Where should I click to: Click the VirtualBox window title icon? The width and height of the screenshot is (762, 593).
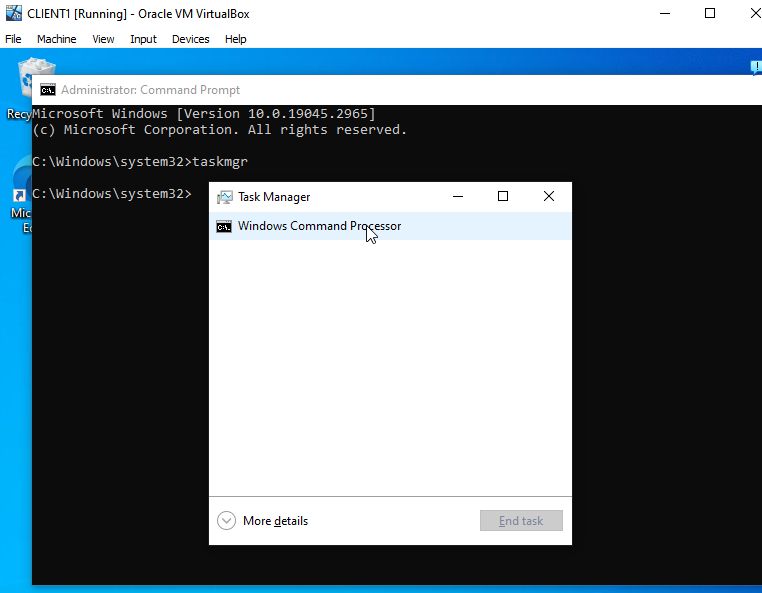pos(14,13)
